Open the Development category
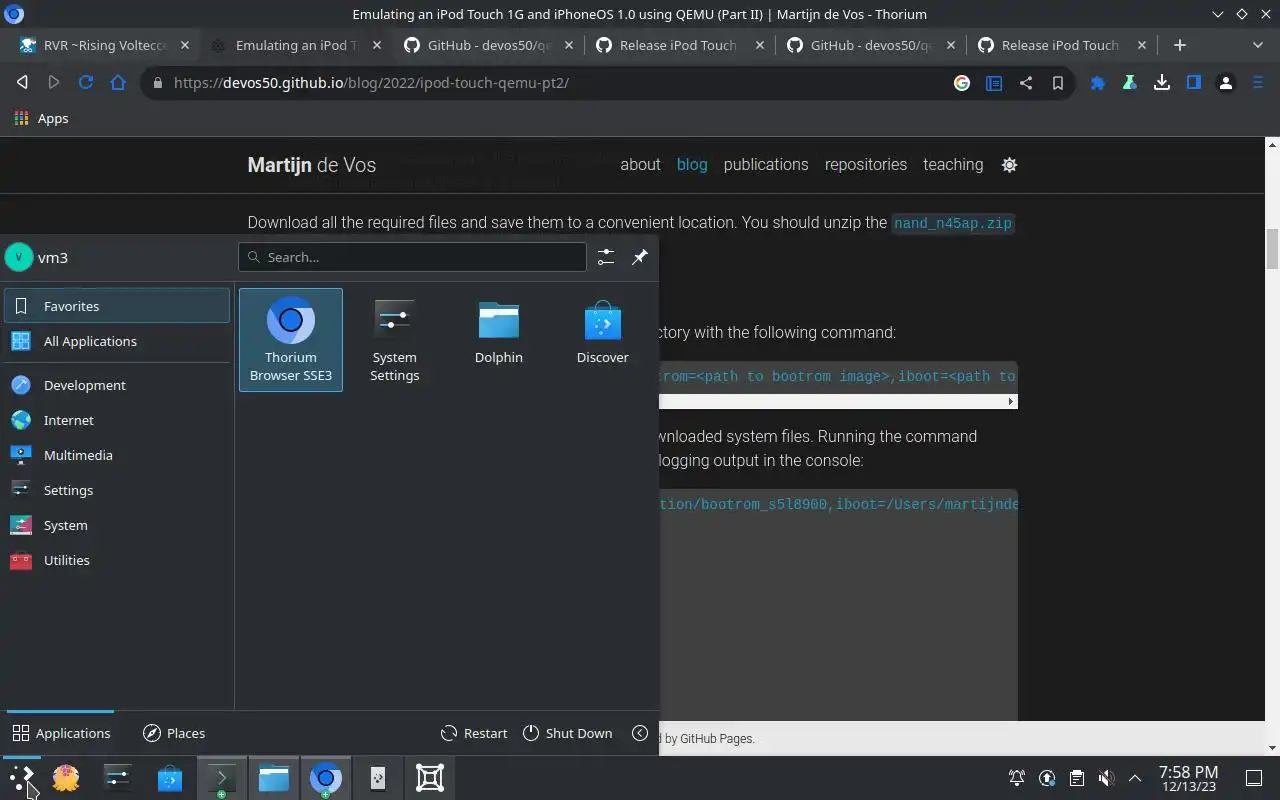1280x800 pixels. 117,385
